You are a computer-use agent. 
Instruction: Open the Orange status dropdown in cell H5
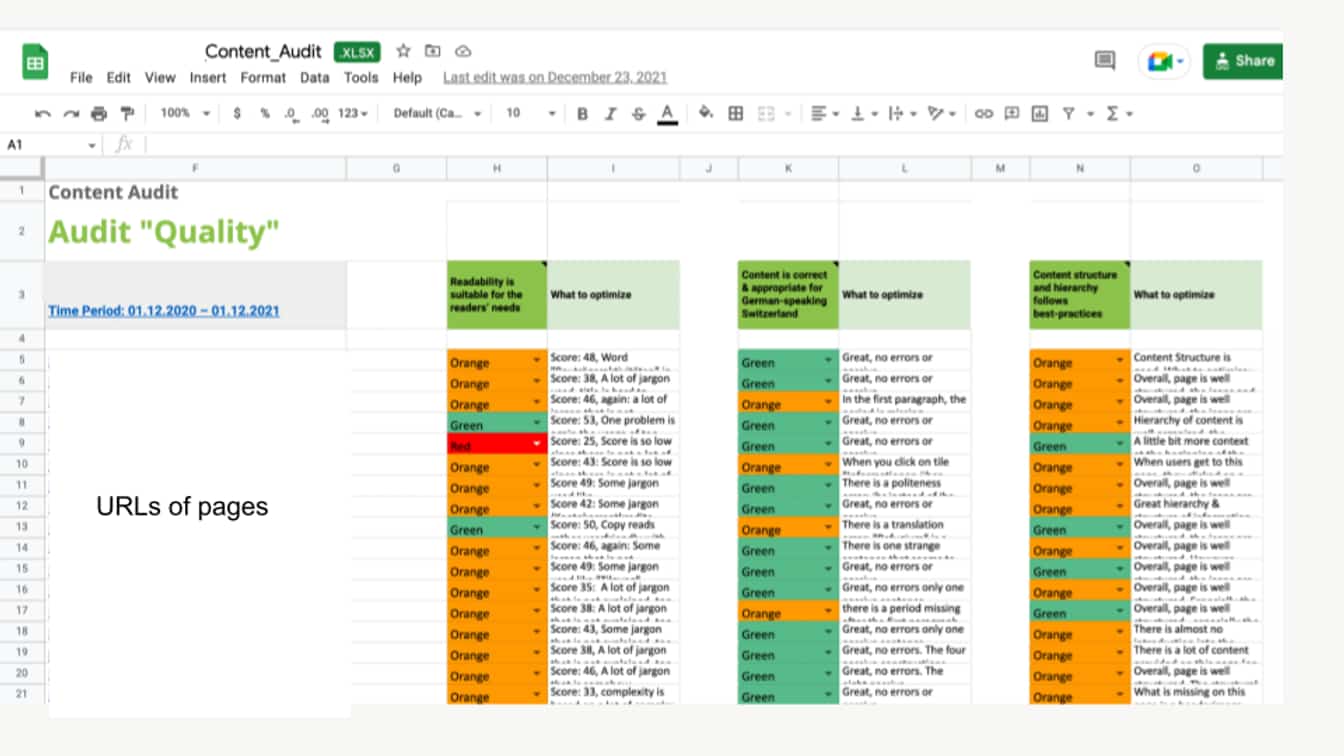(x=535, y=362)
